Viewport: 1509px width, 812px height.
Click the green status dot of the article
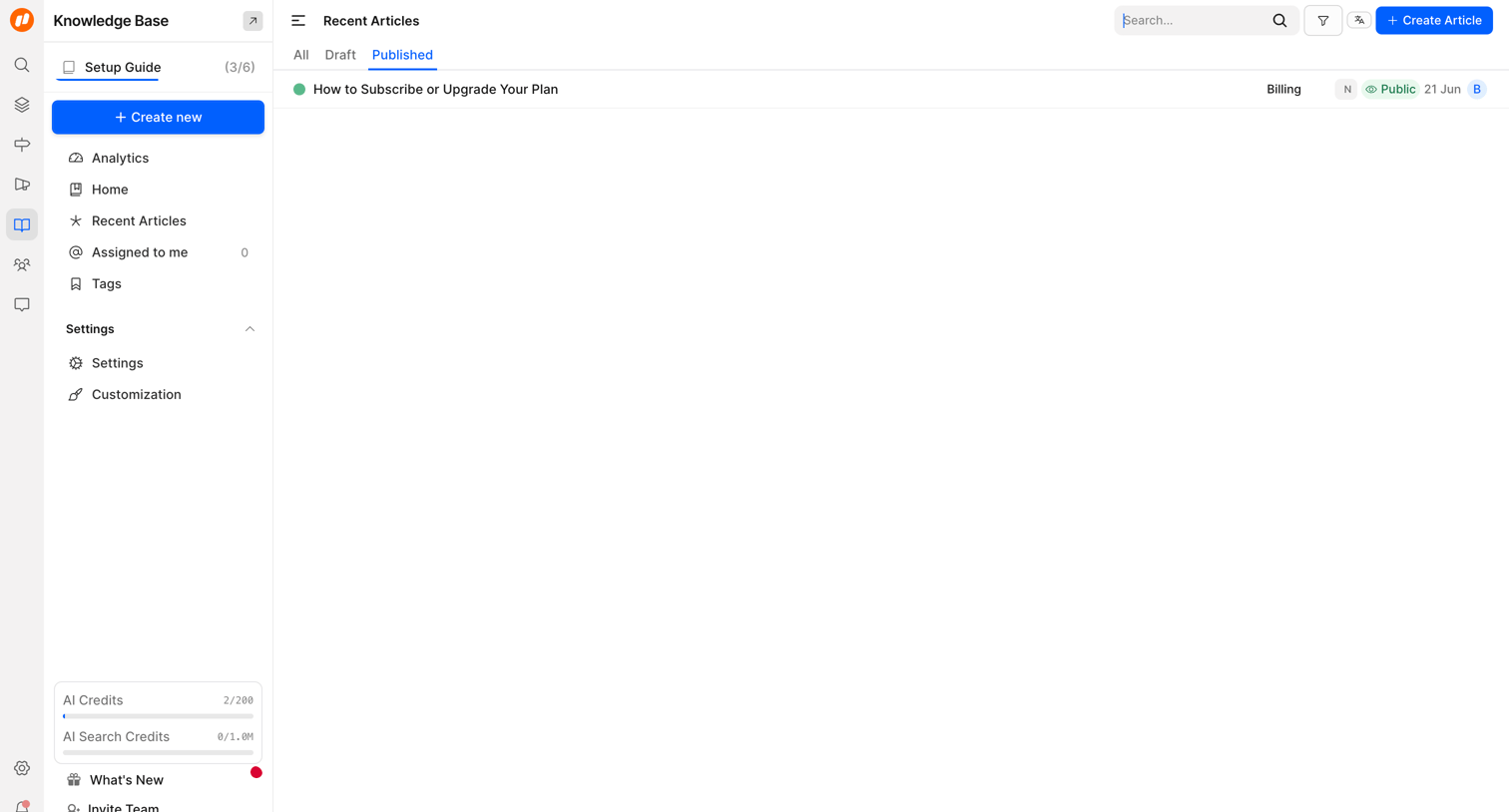tap(299, 90)
